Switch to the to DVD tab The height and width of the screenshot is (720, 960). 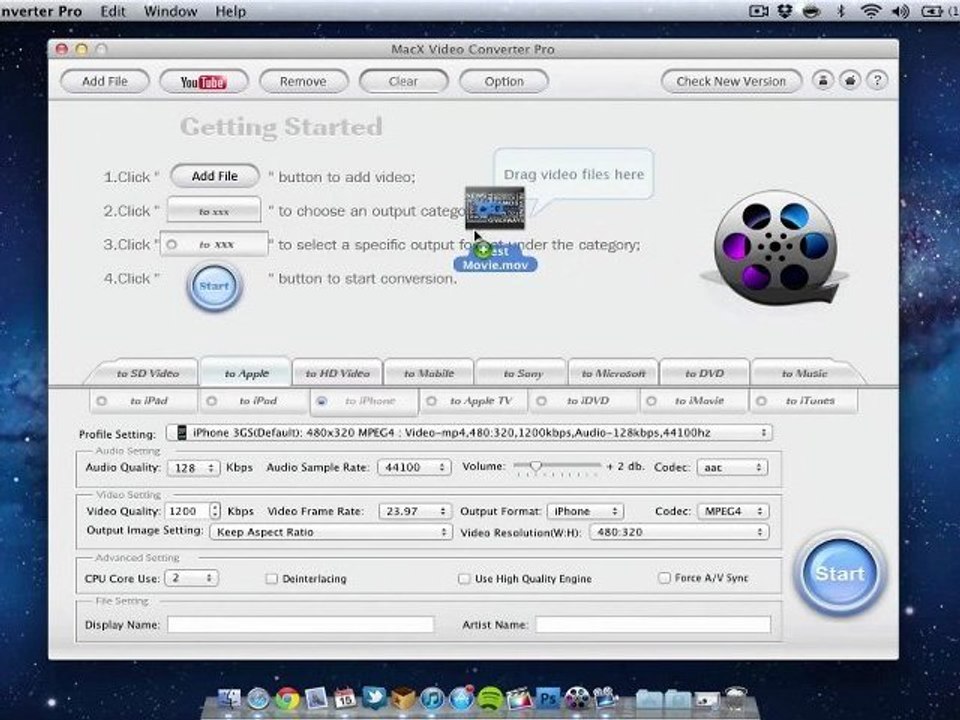[705, 373]
